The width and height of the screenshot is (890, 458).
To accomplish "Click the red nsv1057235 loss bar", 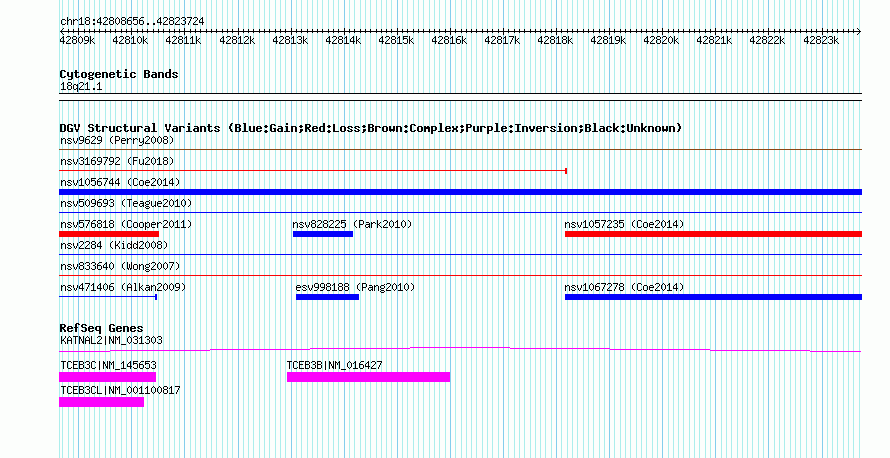I will point(713,234).
